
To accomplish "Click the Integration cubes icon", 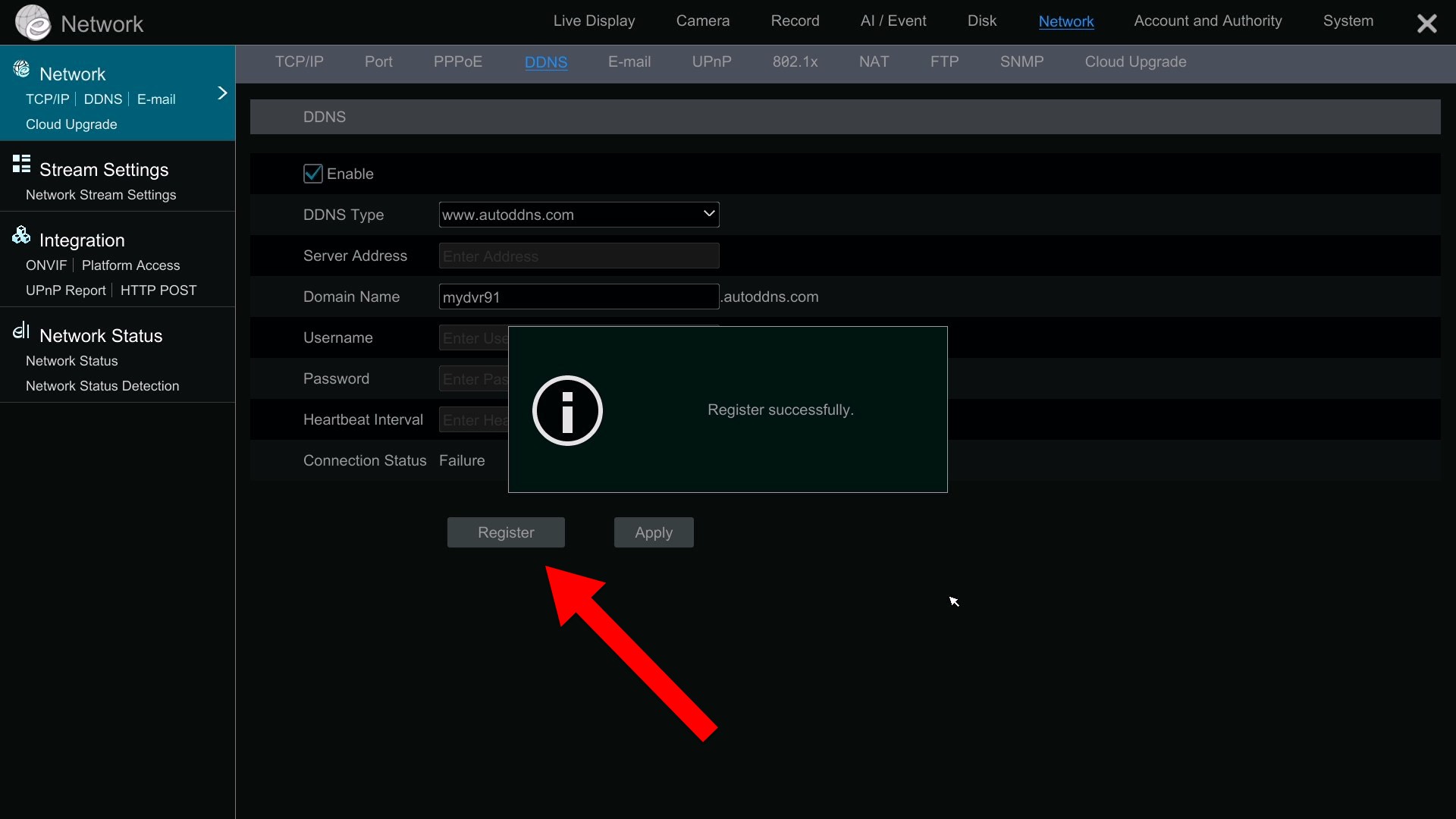I will click(21, 235).
